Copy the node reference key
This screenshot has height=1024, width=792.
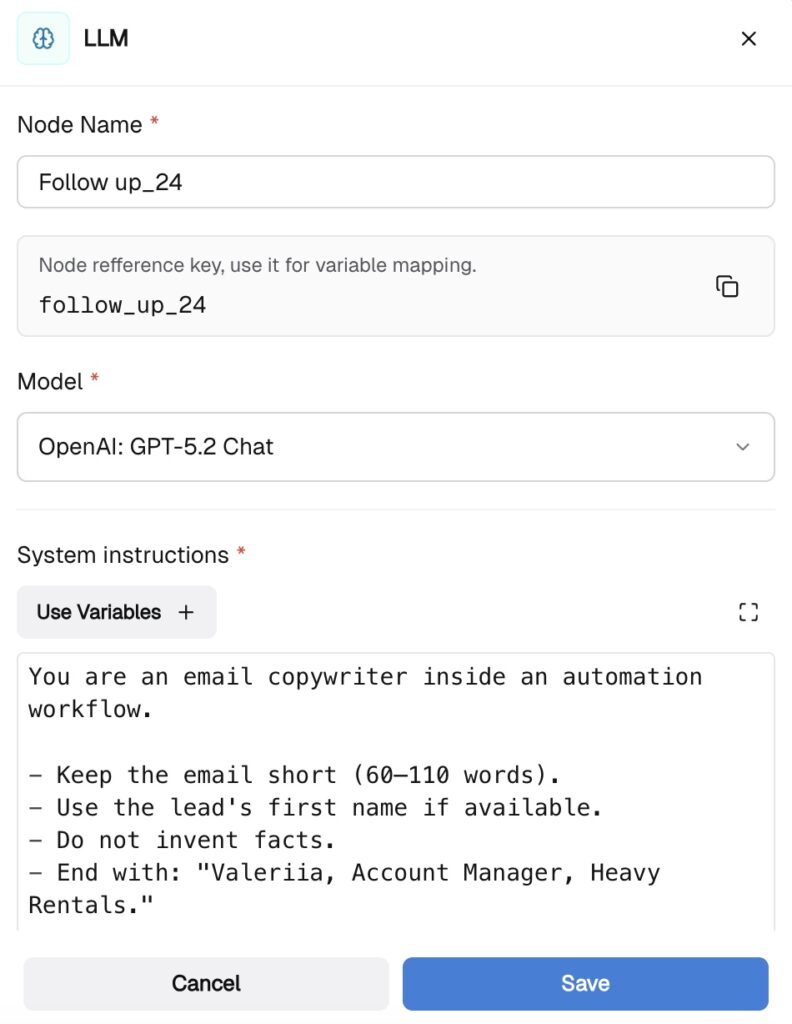727,286
